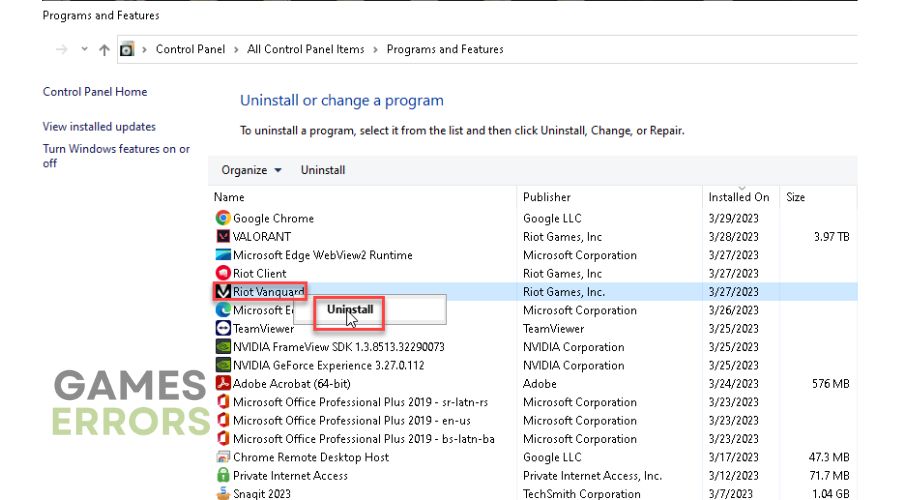Click the NVIDIA FrameView SDK icon
Viewport: 900px width, 500px height.
pyautogui.click(x=223, y=347)
